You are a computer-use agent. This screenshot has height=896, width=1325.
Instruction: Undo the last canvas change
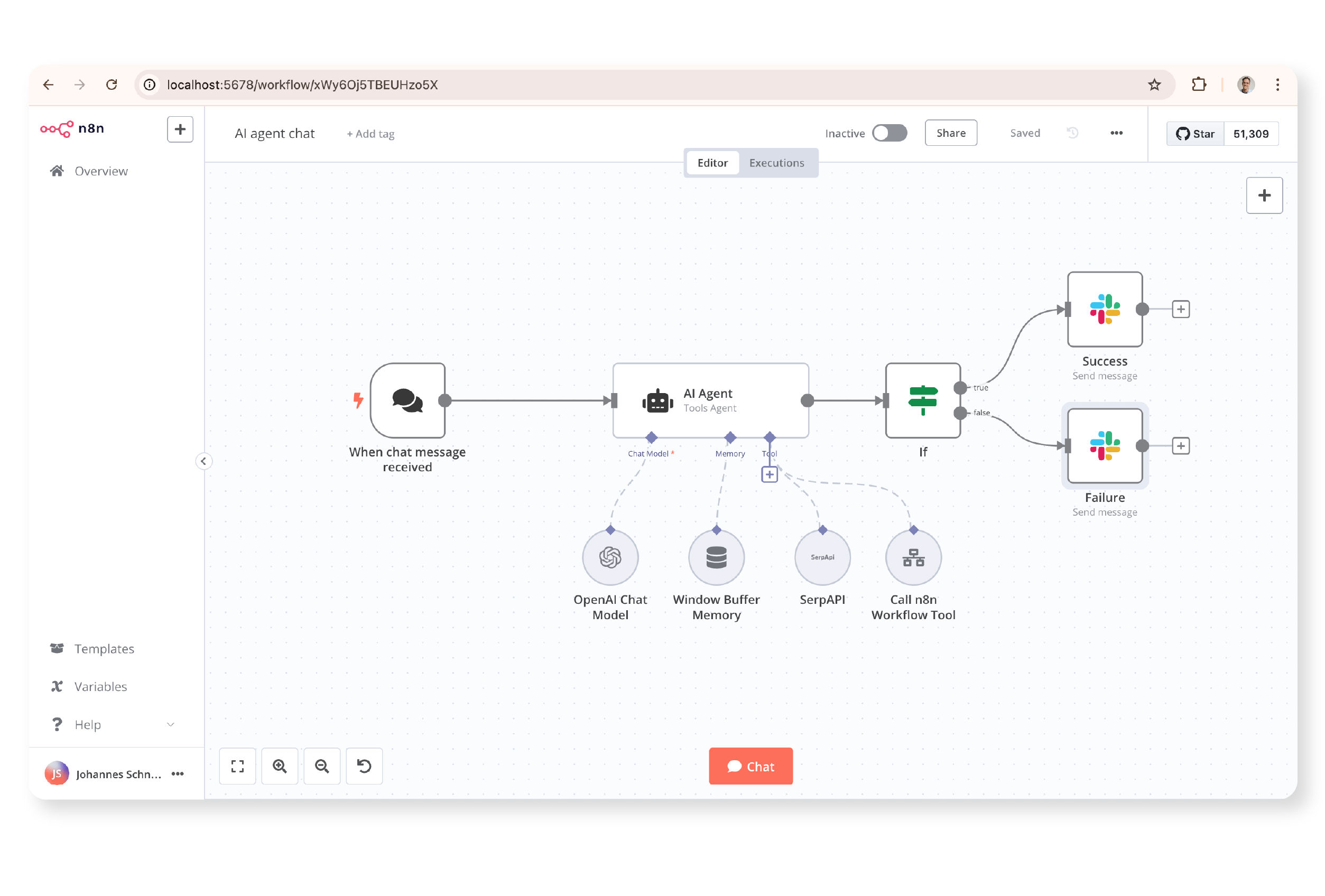click(x=364, y=766)
